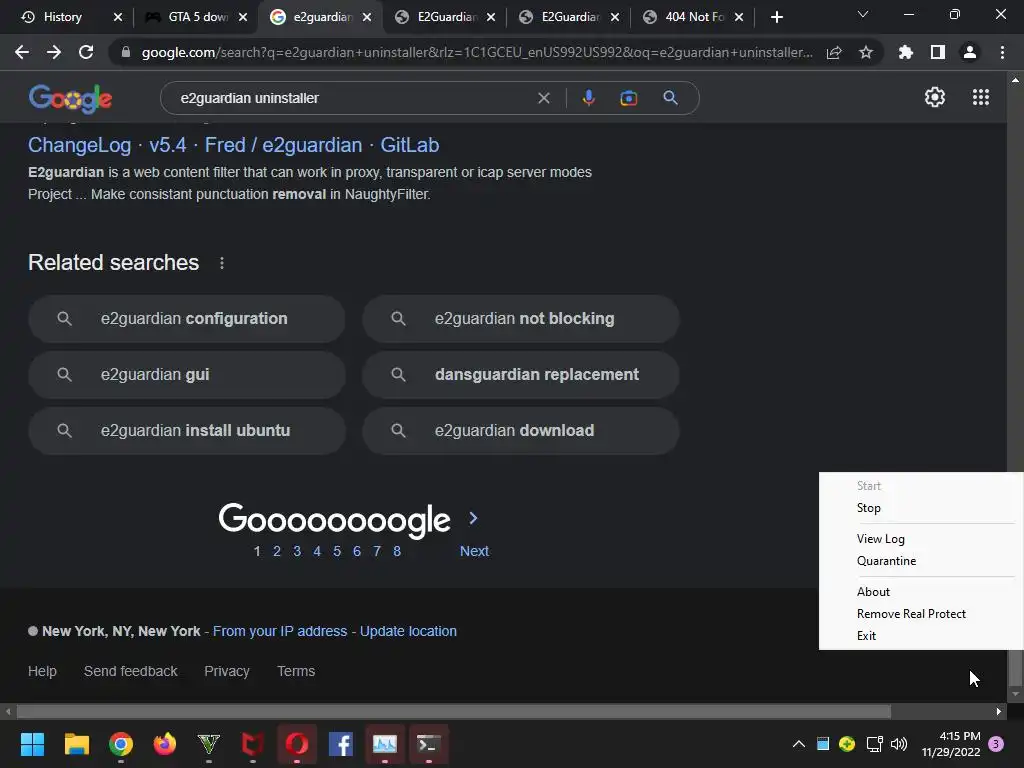Click Update location link
This screenshot has height=768, width=1024.
point(408,632)
